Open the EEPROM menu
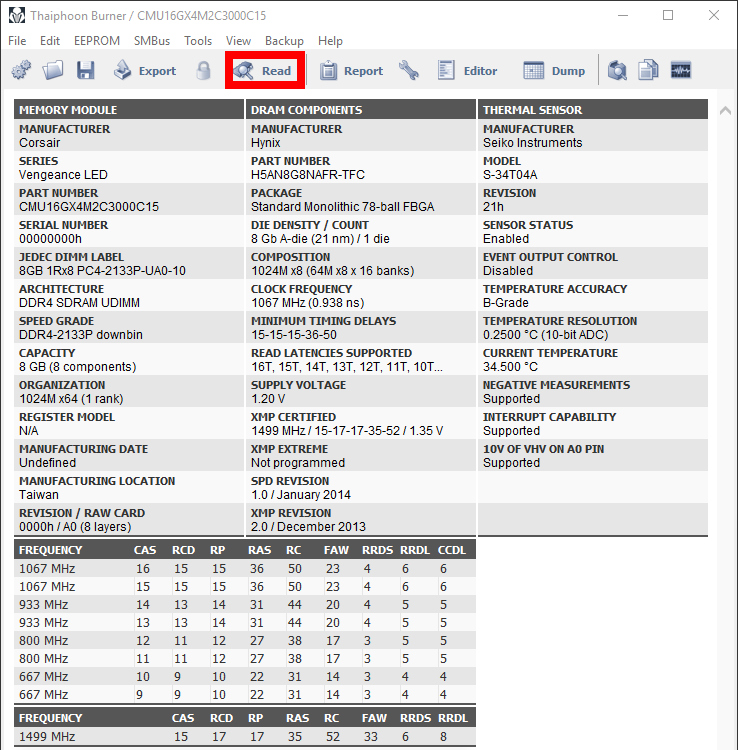The height and width of the screenshot is (750, 738). click(x=97, y=41)
